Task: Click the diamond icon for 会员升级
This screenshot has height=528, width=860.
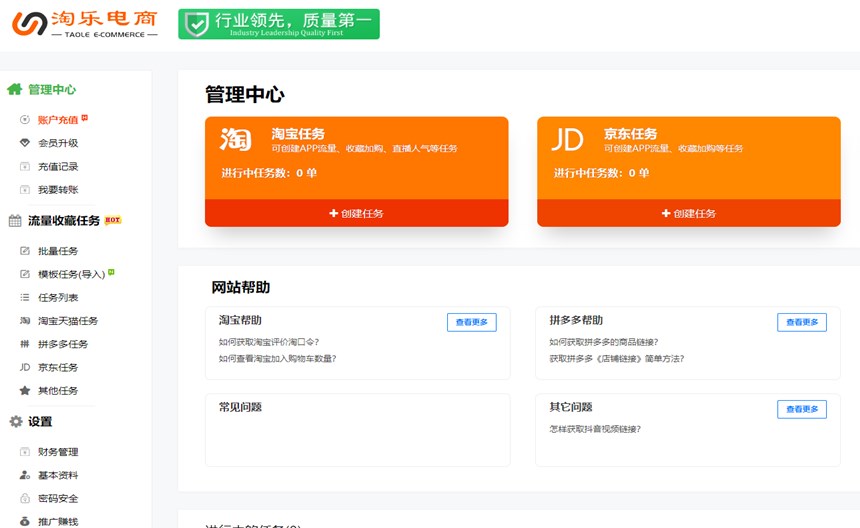Action: (25, 143)
